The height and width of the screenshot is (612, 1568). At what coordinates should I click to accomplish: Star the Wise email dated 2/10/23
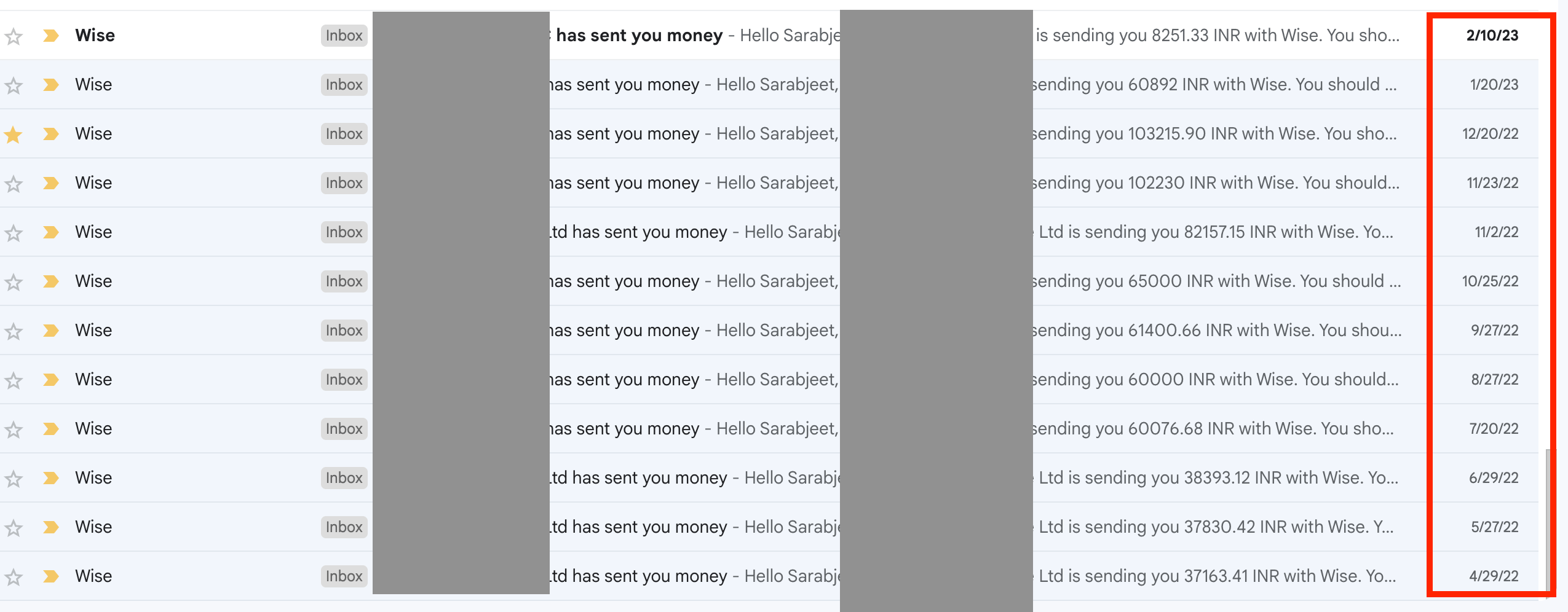click(14, 36)
